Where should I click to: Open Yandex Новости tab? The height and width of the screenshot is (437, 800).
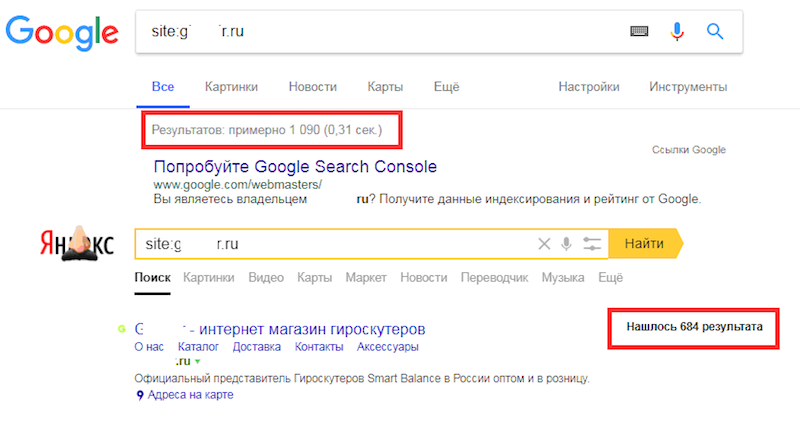pyautogui.click(x=423, y=277)
